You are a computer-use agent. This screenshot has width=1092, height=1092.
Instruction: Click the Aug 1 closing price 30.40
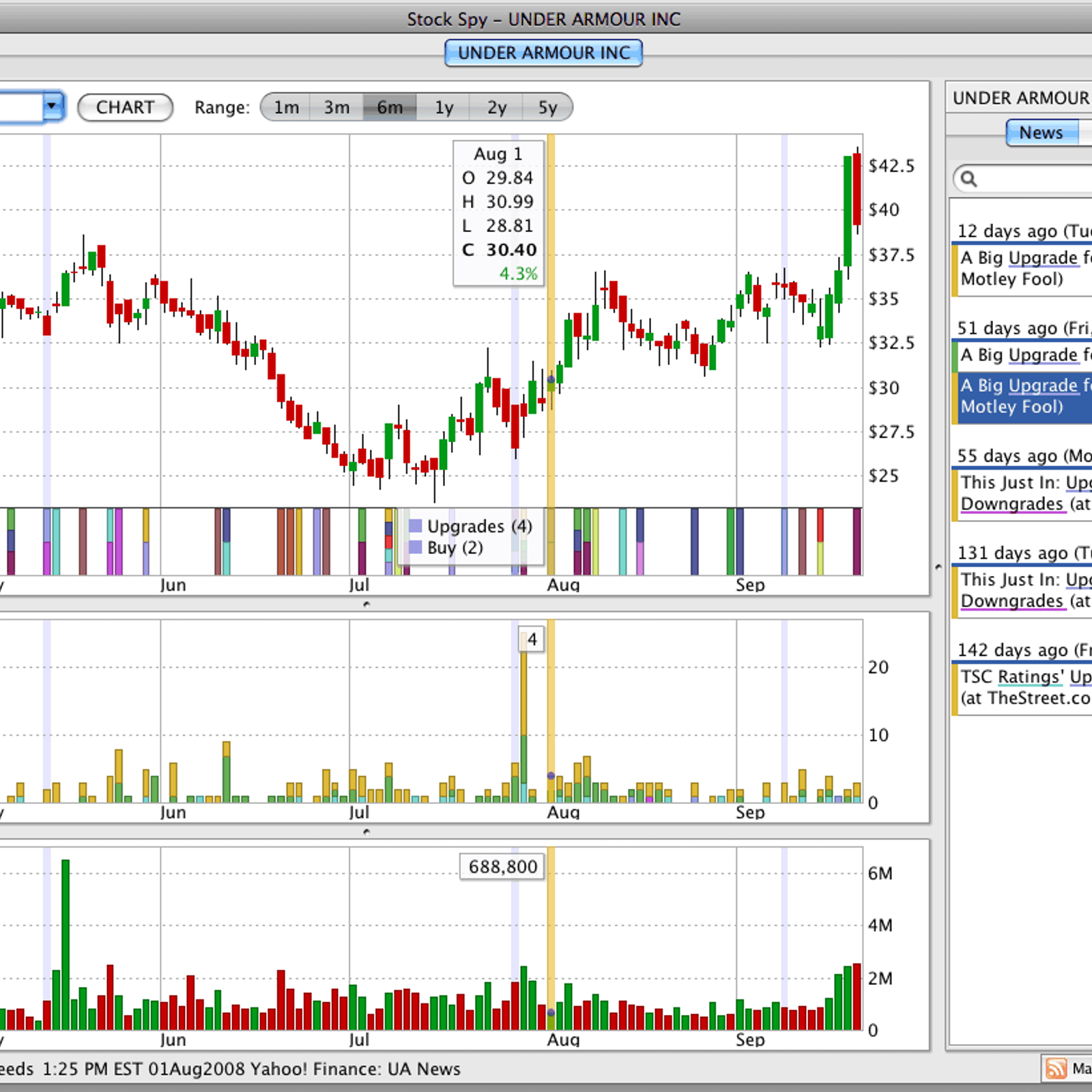coord(511,250)
